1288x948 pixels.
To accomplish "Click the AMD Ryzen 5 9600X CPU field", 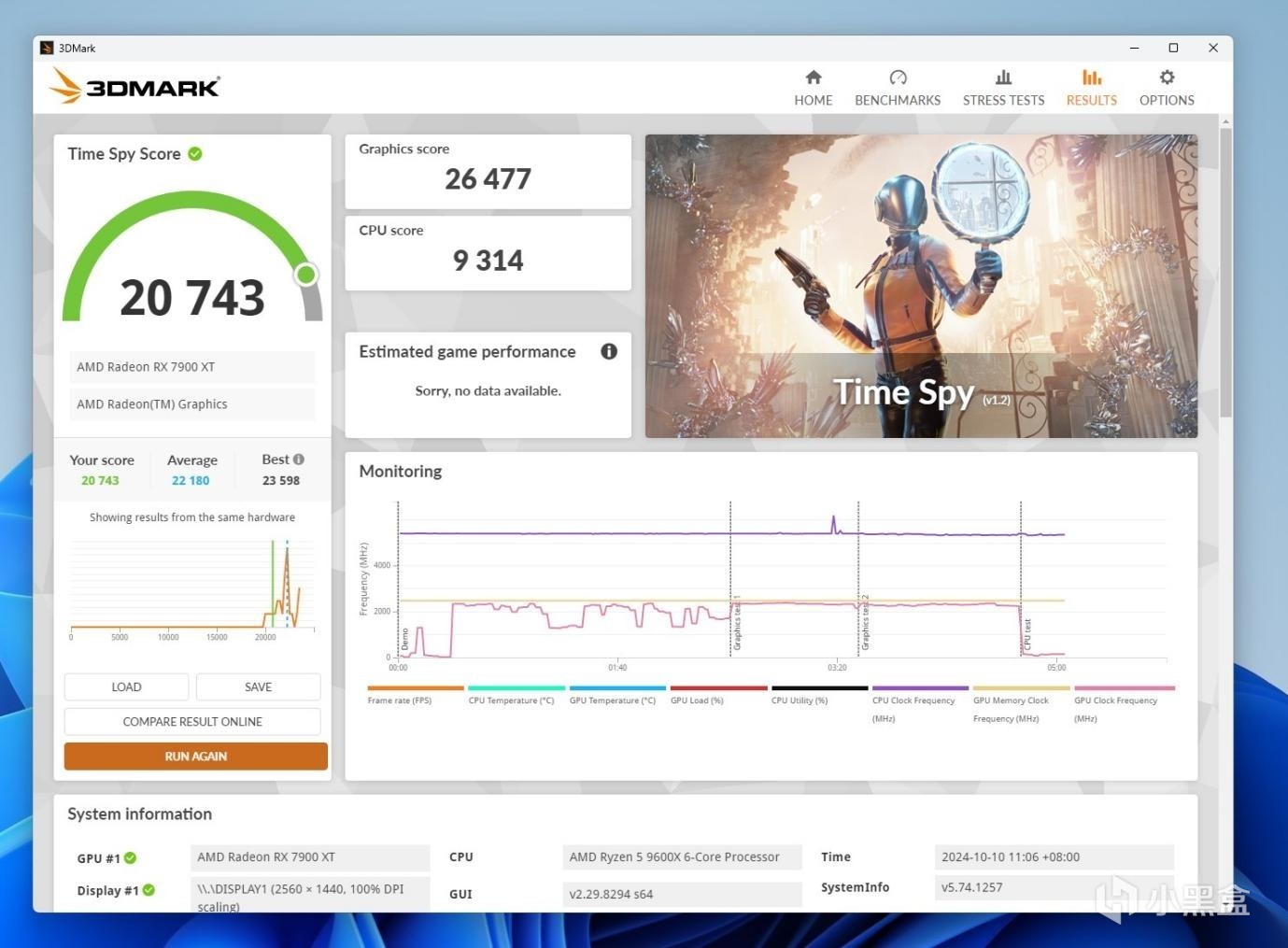I will click(682, 857).
